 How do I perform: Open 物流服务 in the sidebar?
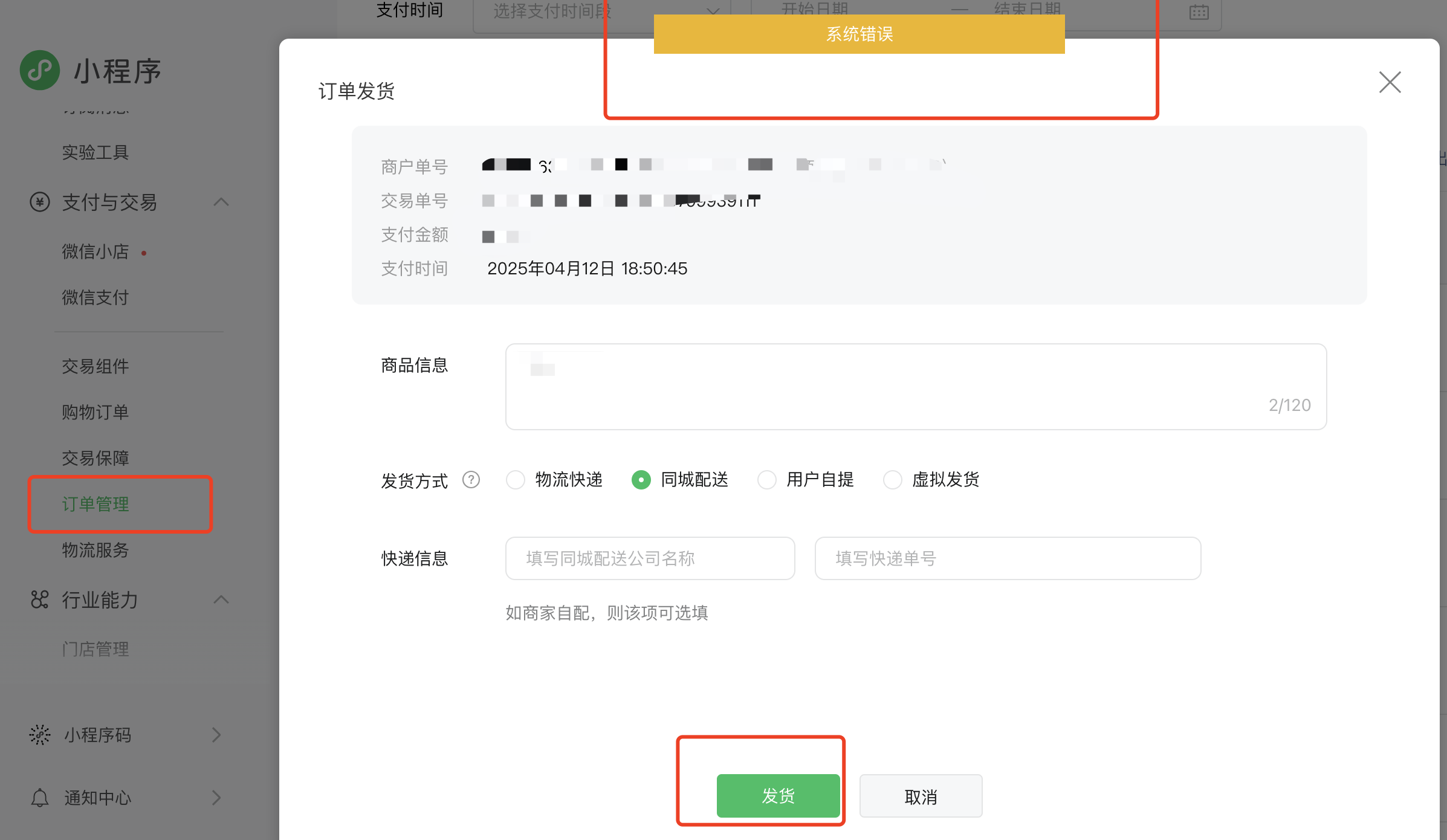click(95, 550)
